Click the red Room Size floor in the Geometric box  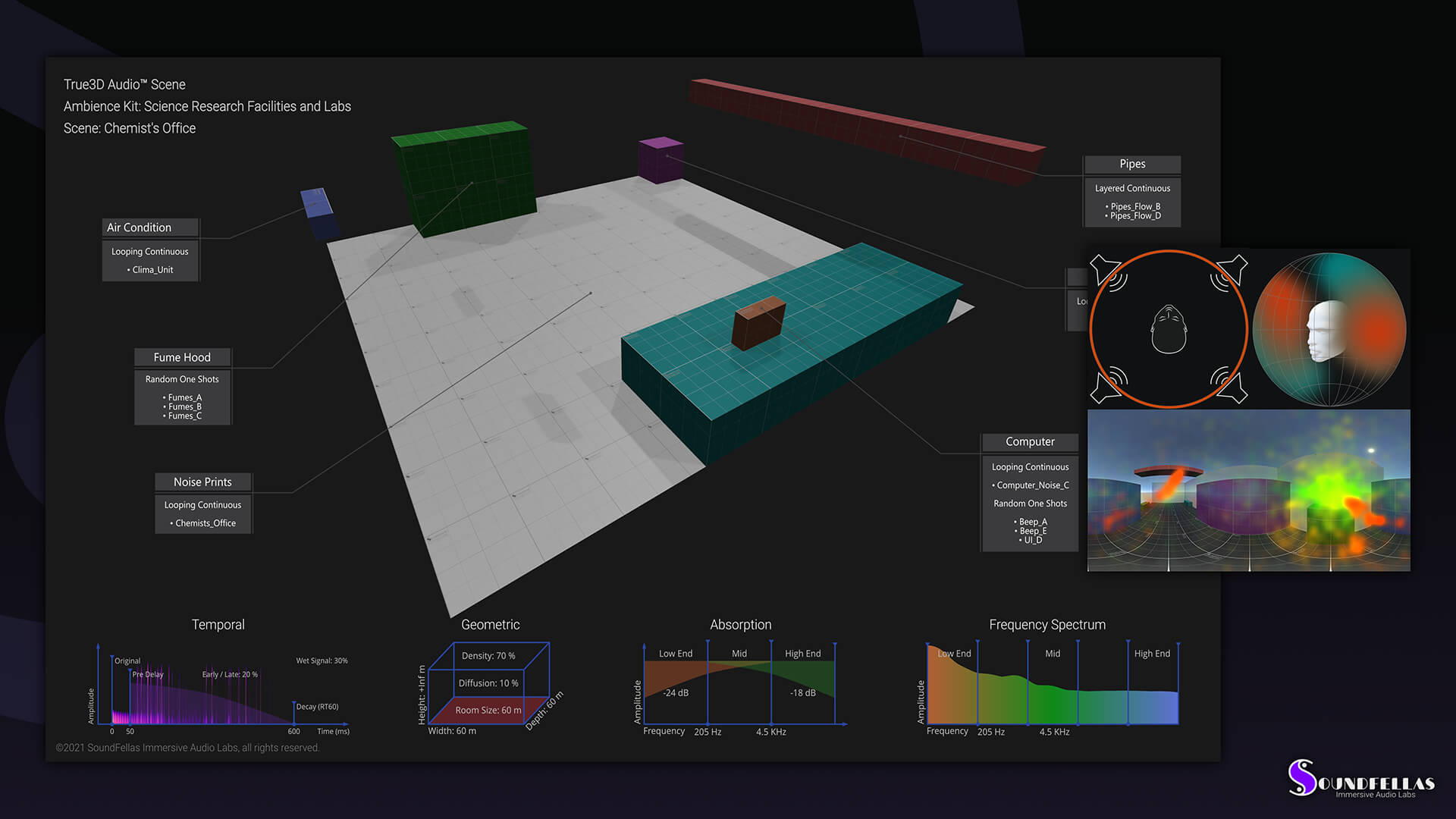(x=488, y=711)
